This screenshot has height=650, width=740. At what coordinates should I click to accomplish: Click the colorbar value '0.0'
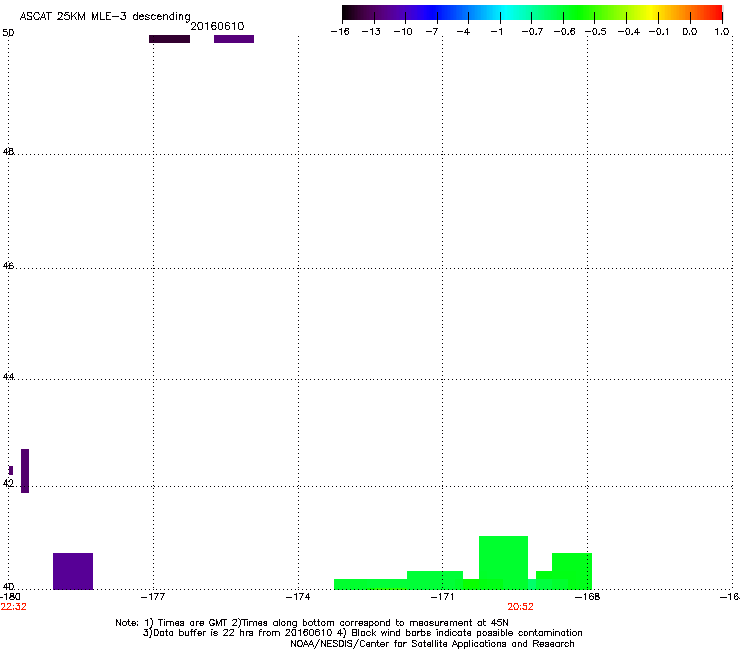(690, 32)
